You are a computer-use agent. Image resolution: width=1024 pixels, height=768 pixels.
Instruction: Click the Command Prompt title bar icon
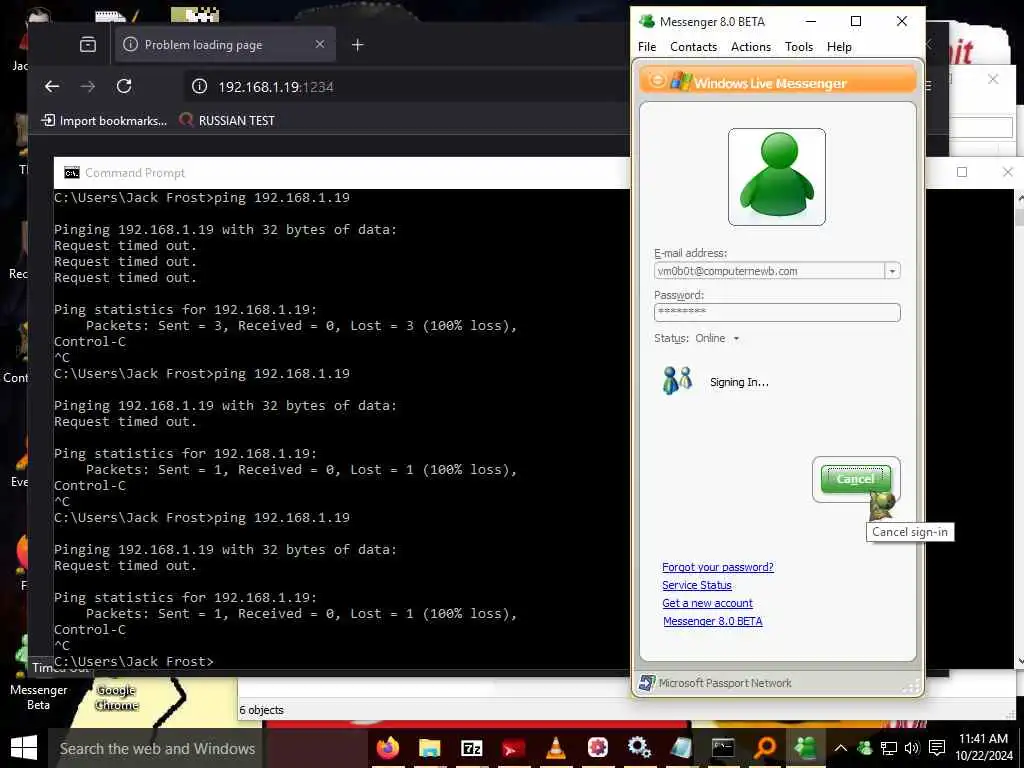[71, 172]
